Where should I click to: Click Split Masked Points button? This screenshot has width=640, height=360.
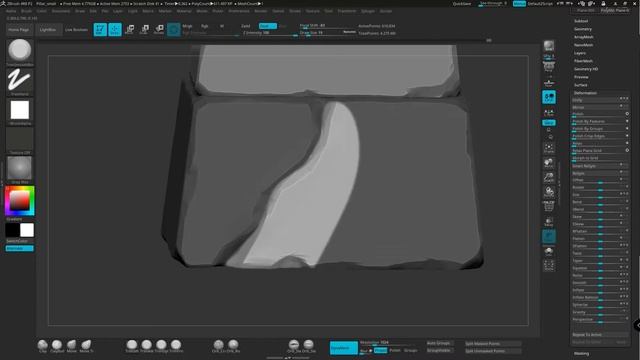pyautogui.click(x=493, y=344)
